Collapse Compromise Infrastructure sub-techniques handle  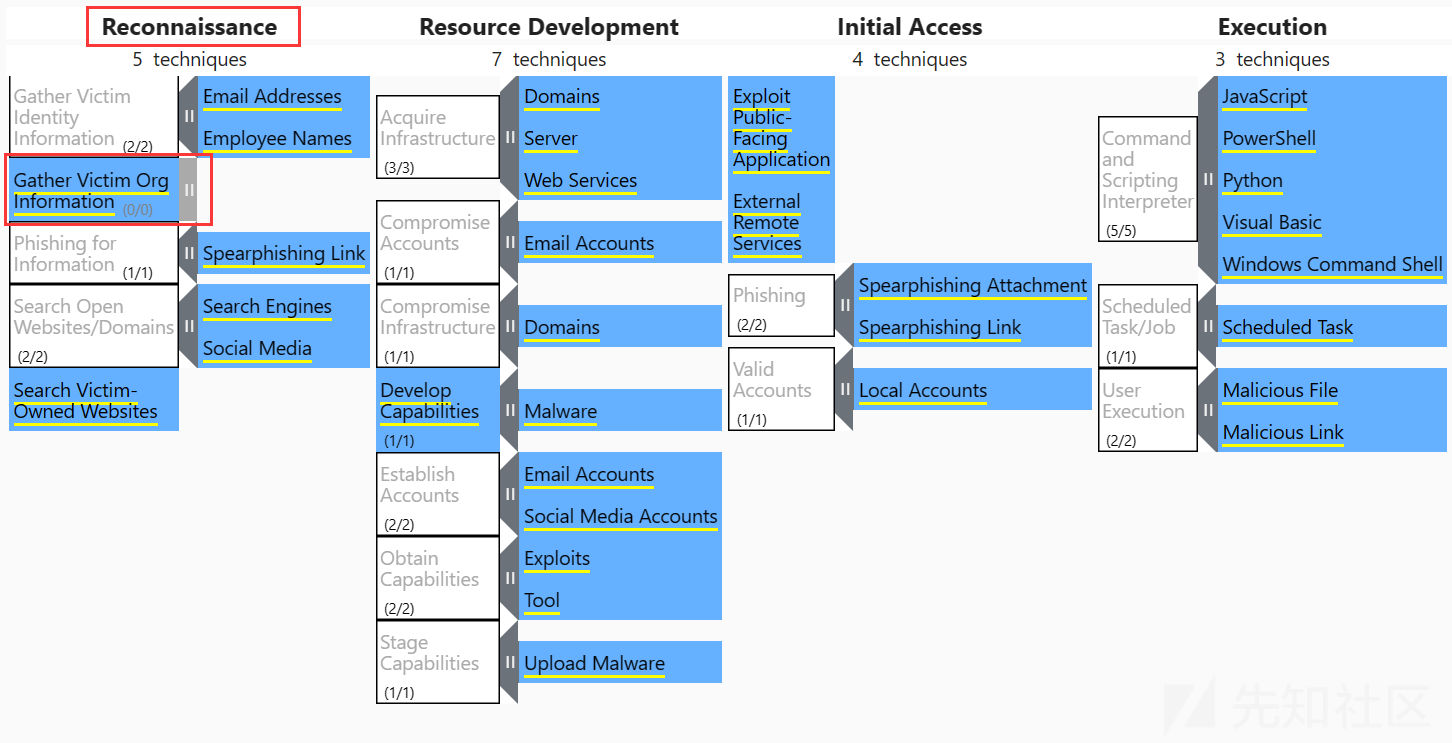click(509, 326)
